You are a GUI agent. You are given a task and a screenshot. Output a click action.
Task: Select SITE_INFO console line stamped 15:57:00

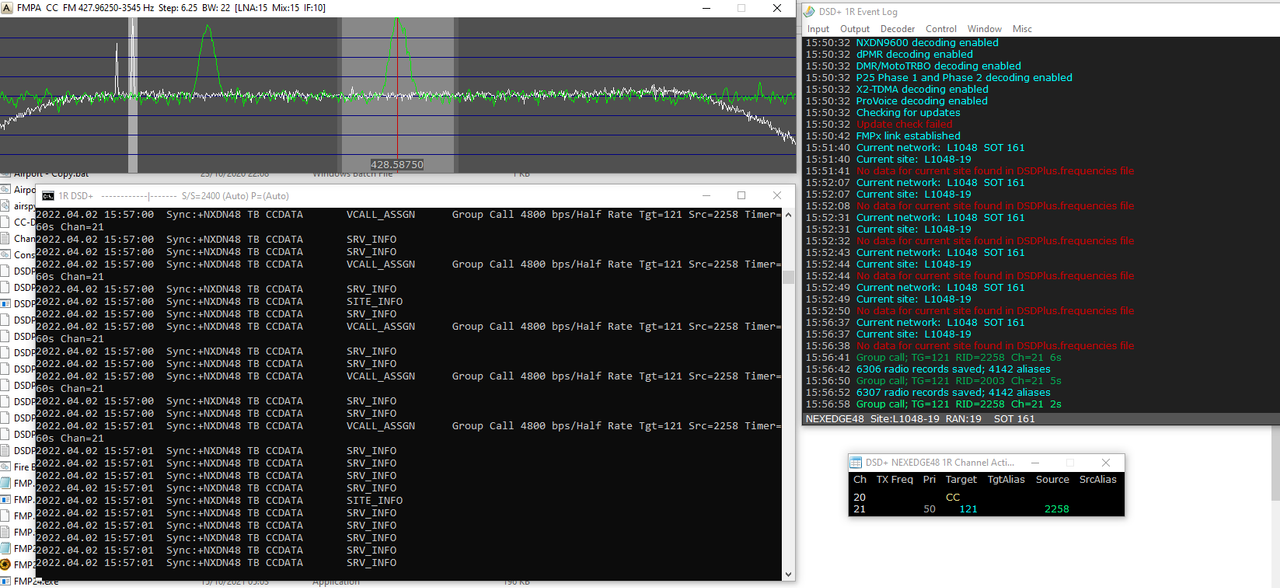point(374,302)
